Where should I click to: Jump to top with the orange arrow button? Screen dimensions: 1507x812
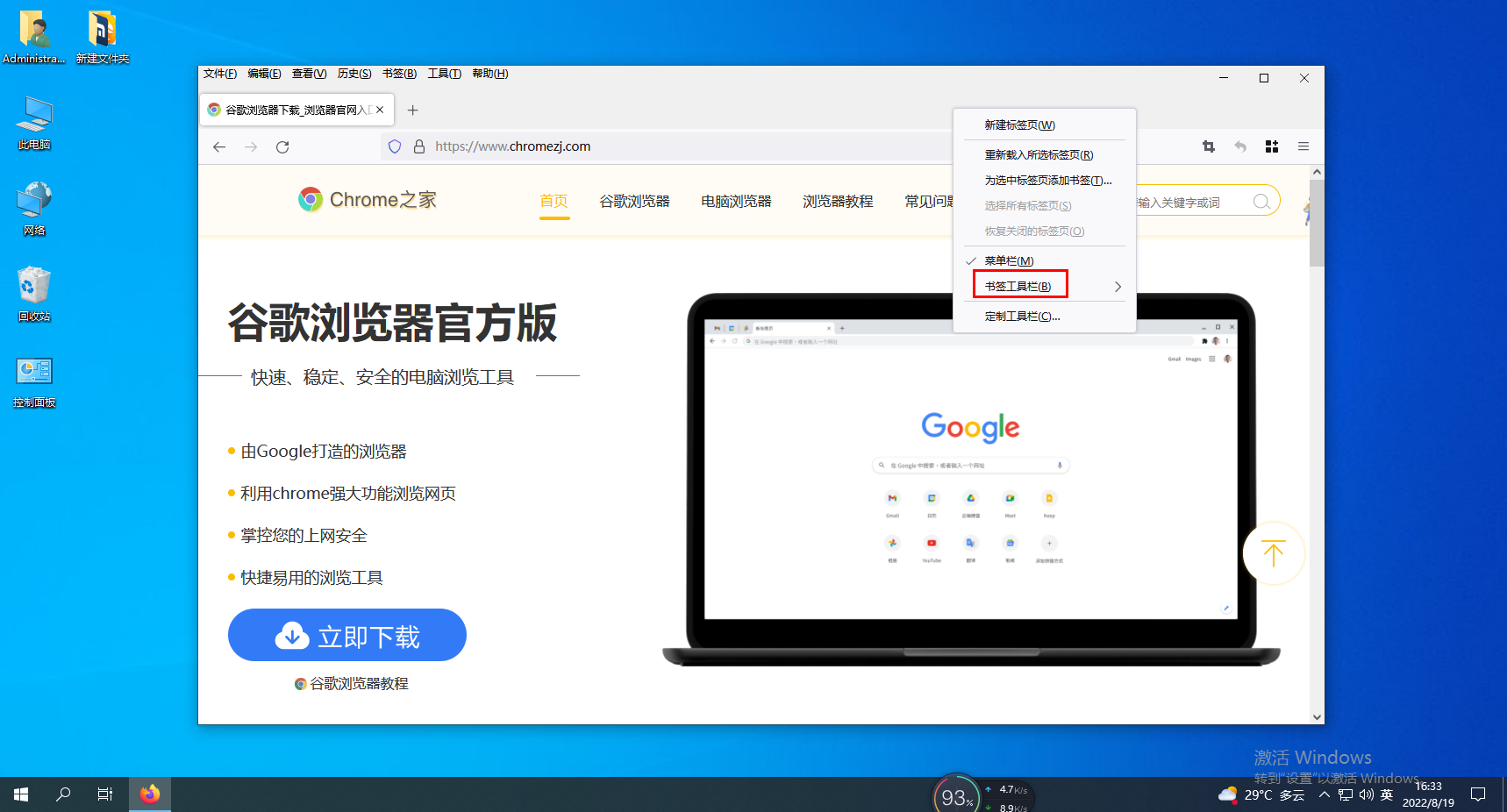pyautogui.click(x=1274, y=553)
